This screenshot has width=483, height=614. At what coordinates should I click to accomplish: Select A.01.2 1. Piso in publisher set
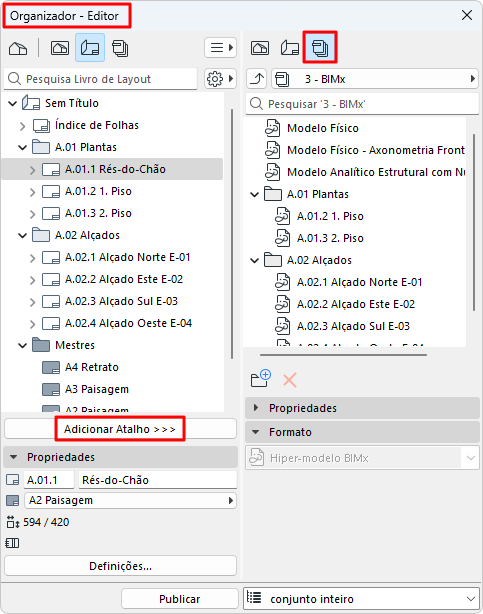click(330, 216)
